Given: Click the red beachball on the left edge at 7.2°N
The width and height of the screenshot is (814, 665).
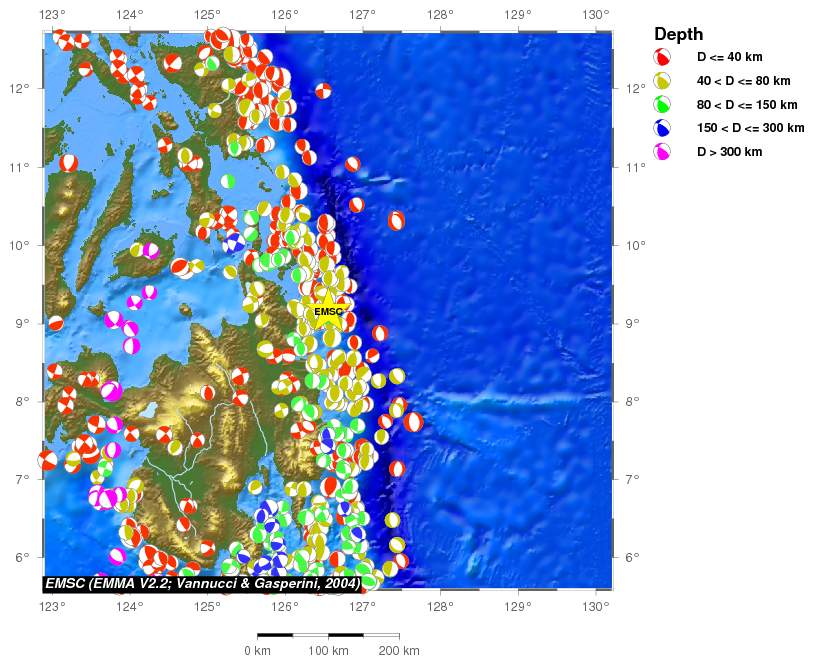Looking at the screenshot, I should [x=47, y=460].
